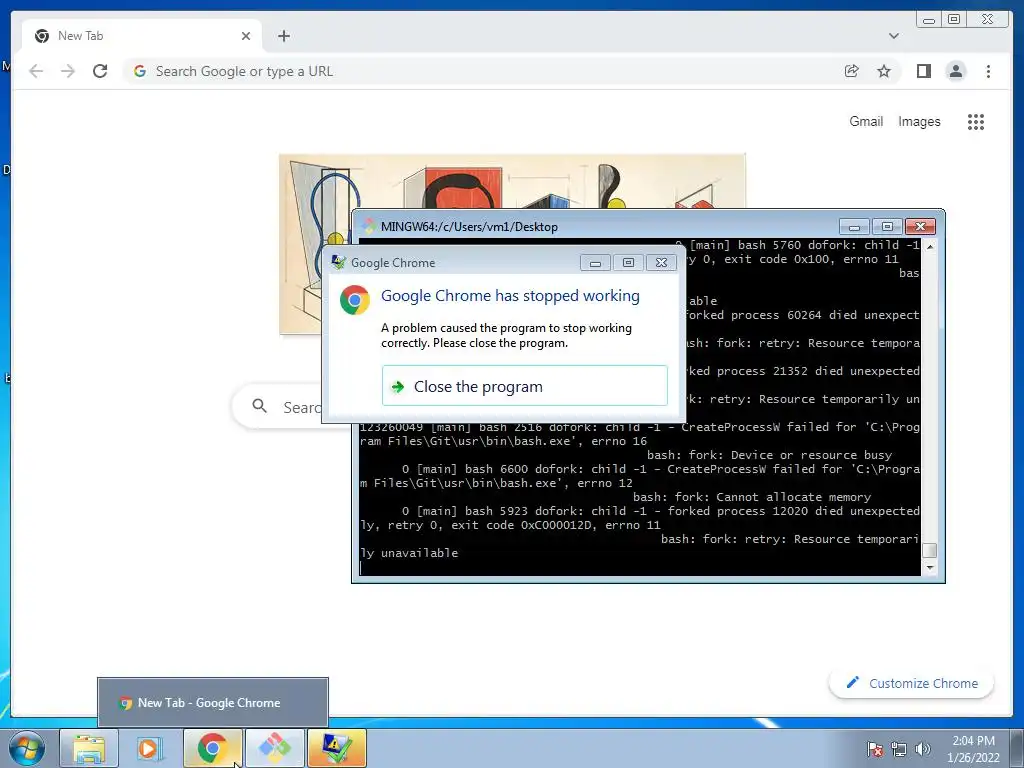Open File Explorer from taskbar

pyautogui.click(x=89, y=748)
